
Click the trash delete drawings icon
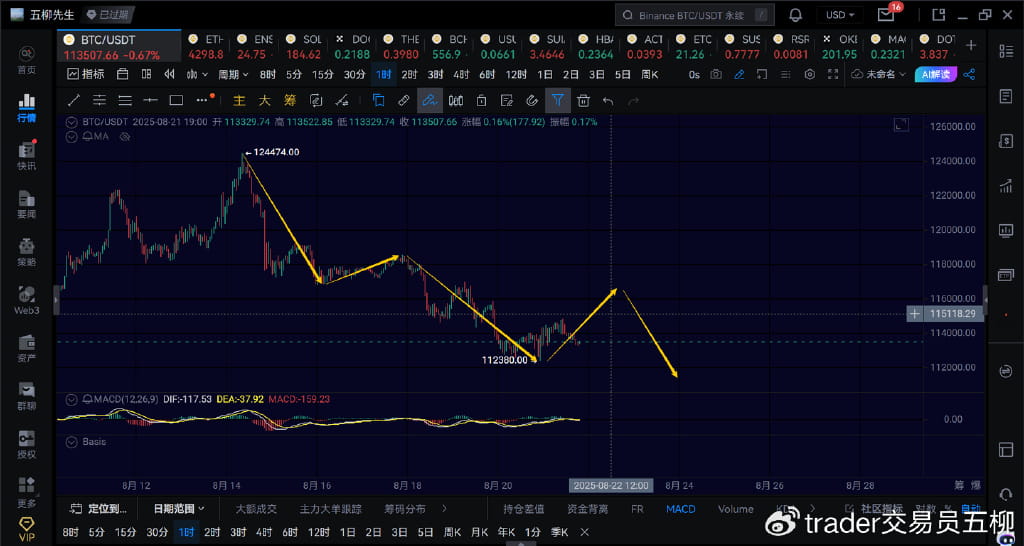tap(583, 101)
